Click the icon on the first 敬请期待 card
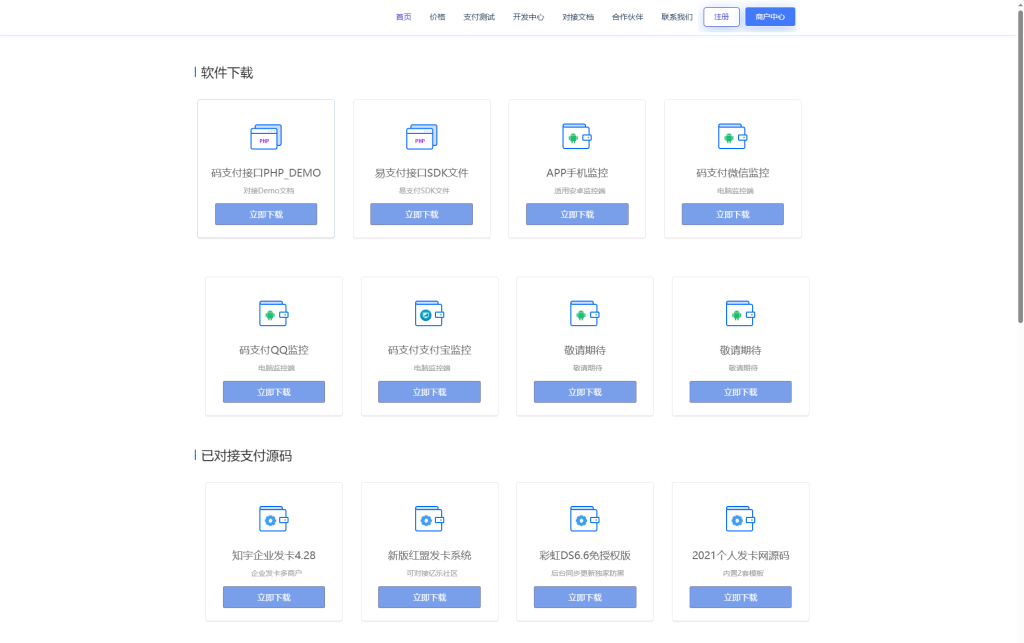The height and width of the screenshot is (643, 1024). (585, 313)
